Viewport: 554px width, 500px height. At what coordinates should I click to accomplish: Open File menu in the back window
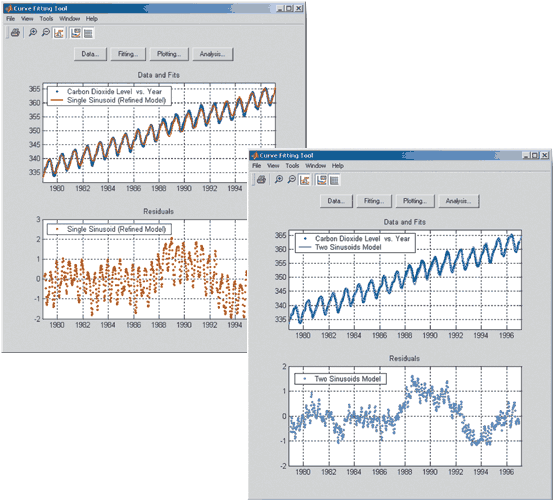point(11,19)
